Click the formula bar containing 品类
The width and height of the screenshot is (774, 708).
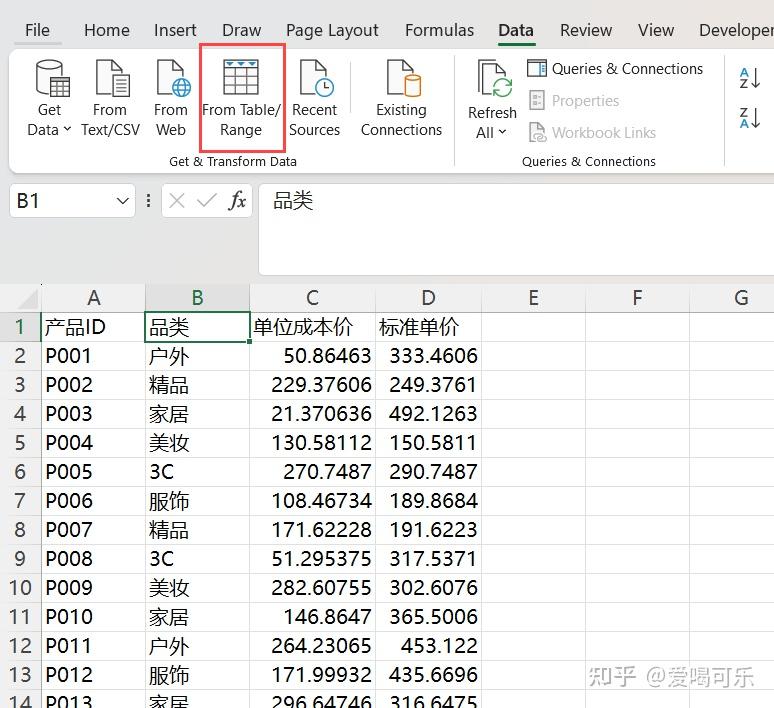click(x=516, y=229)
